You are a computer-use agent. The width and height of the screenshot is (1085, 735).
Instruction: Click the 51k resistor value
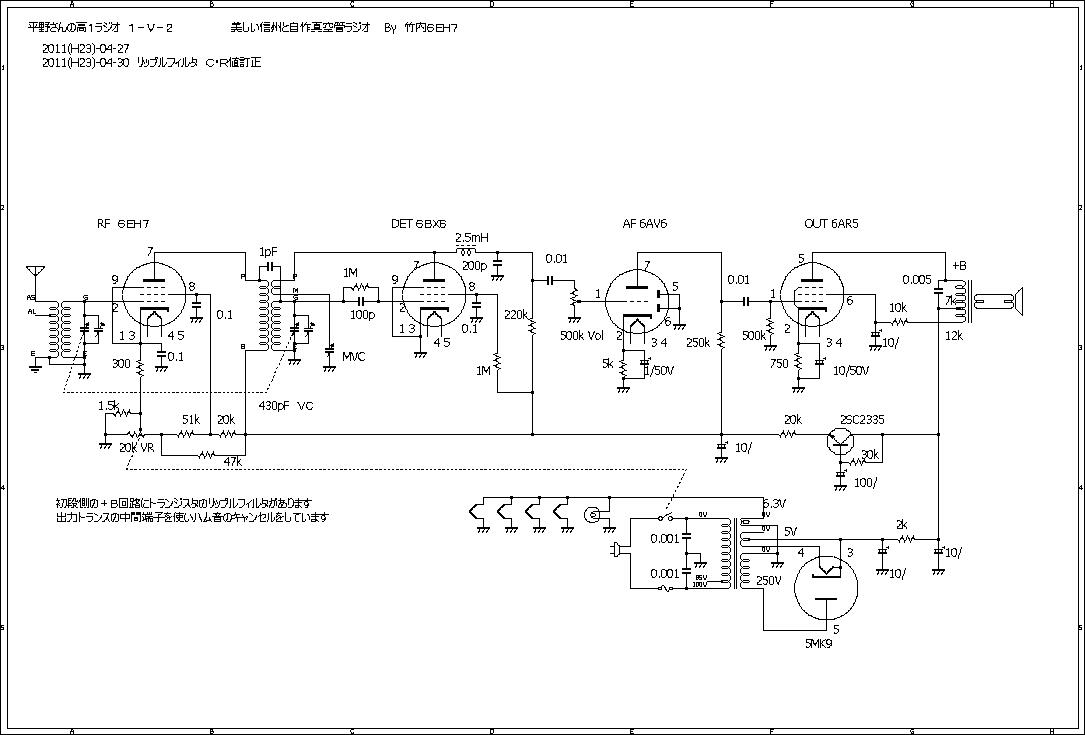coord(191,419)
